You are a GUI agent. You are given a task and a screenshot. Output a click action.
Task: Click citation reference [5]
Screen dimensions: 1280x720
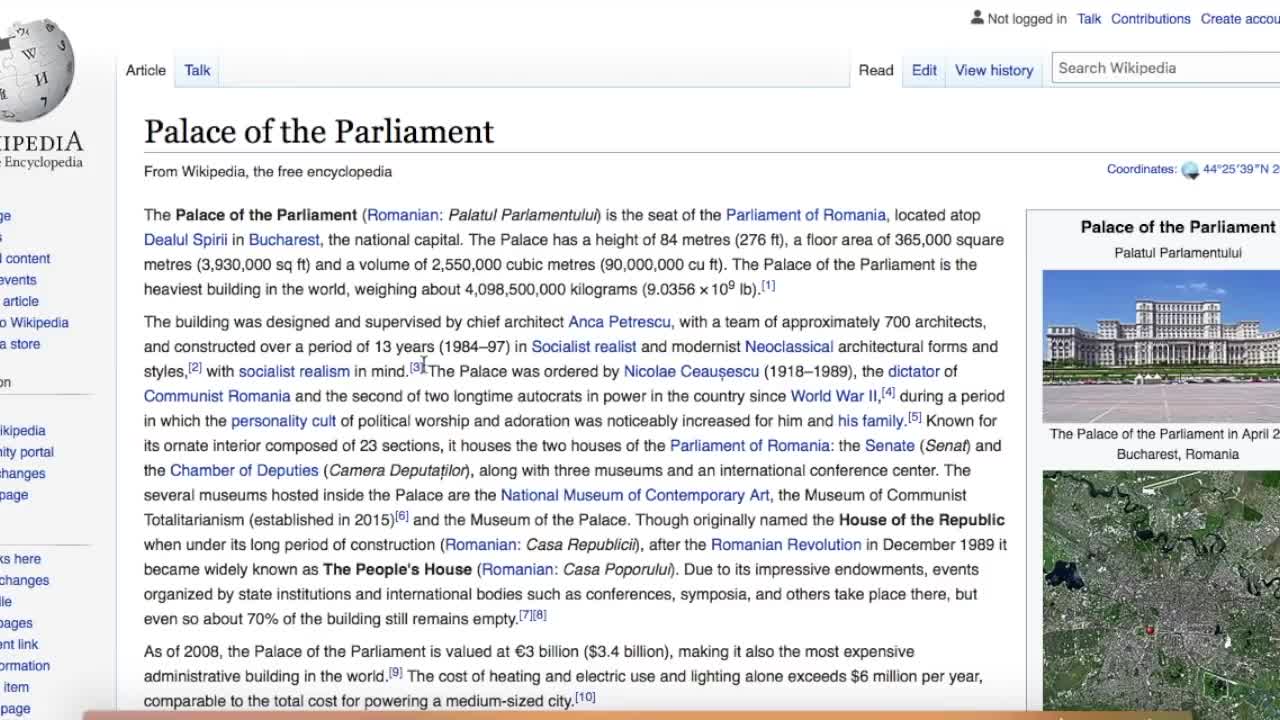click(x=915, y=418)
